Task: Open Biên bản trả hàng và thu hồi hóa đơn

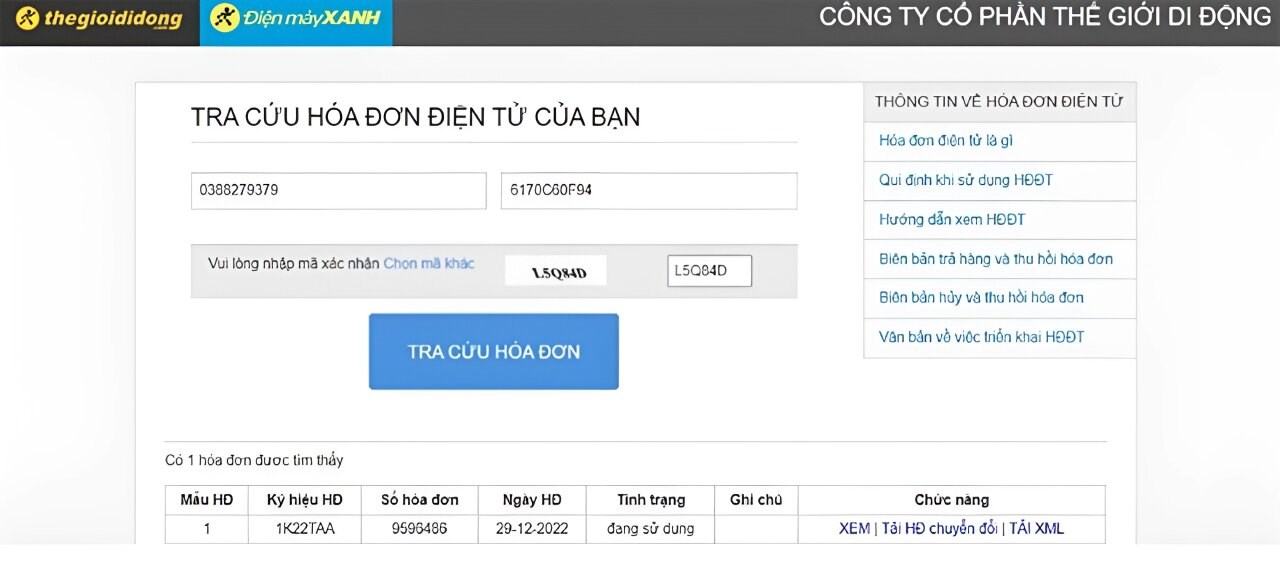Action: point(995,259)
